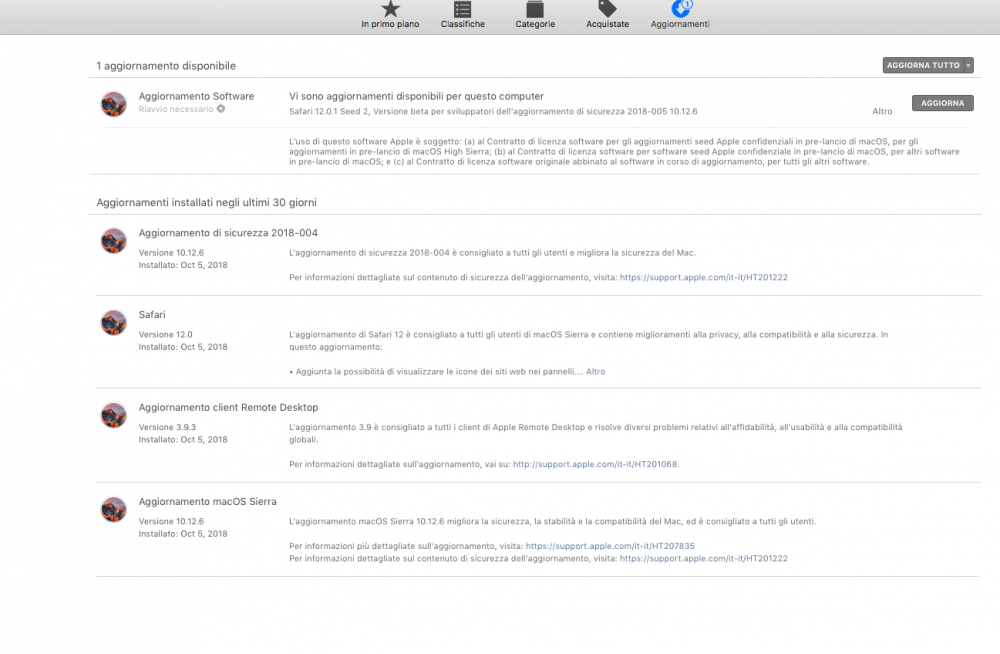Screen dimensions: 1000x654
Task: Open the Categorie tab
Action: click(535, 15)
